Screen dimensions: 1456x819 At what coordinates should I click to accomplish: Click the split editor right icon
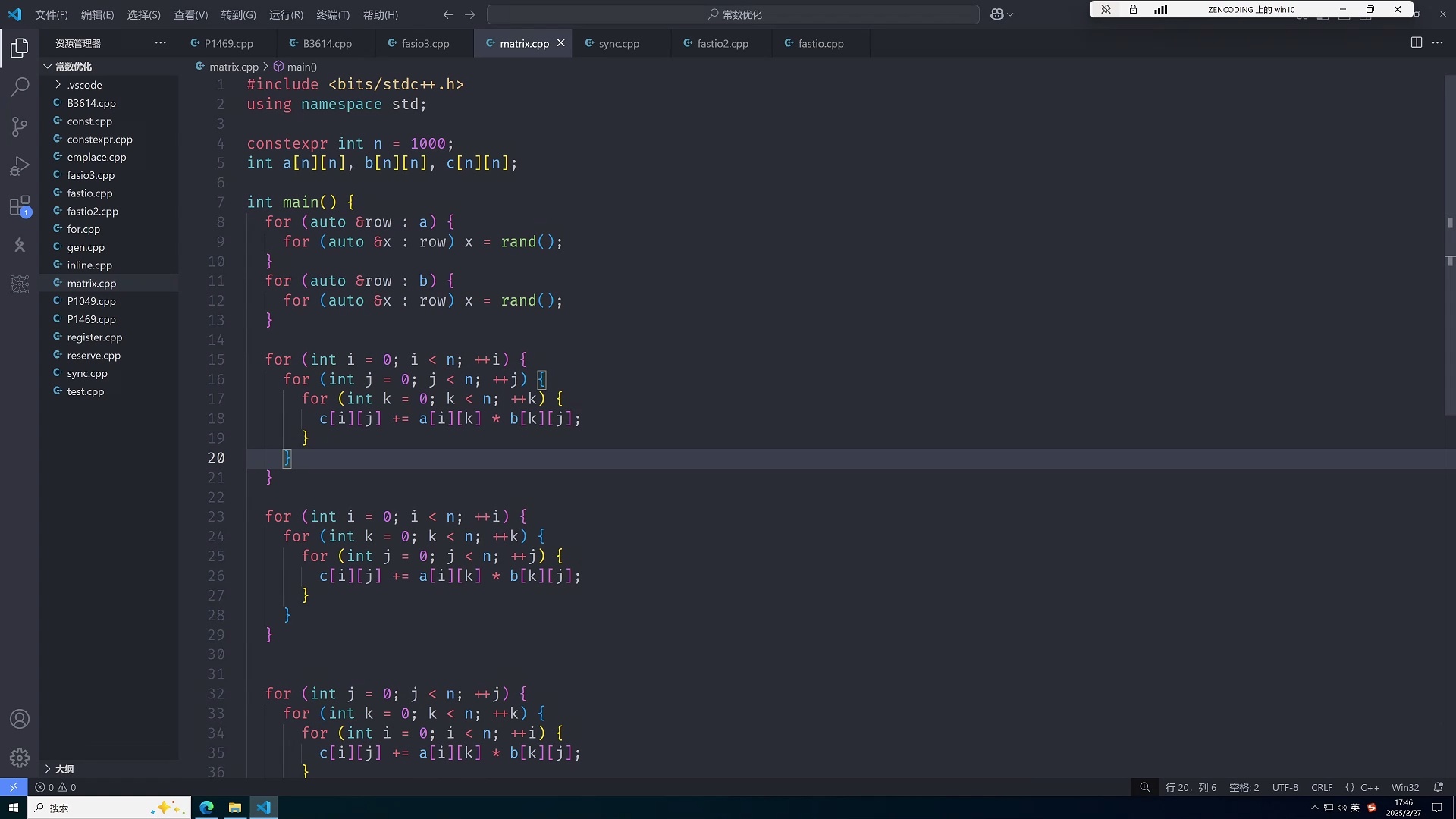tap(1416, 43)
